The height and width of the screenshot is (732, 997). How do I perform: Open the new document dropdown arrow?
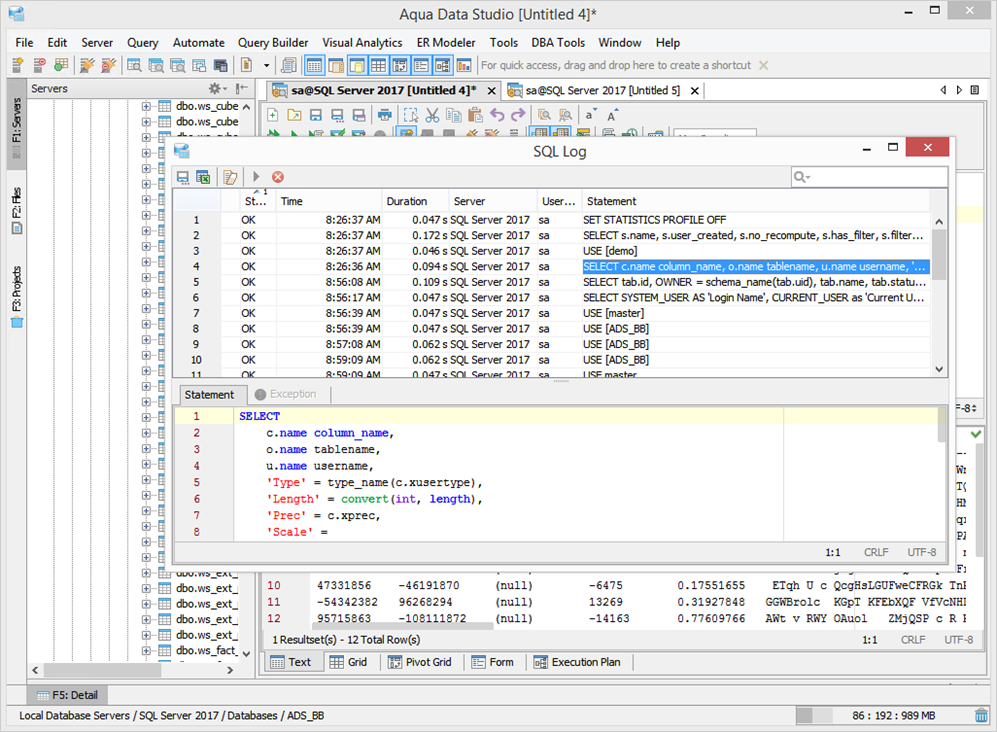click(267, 65)
